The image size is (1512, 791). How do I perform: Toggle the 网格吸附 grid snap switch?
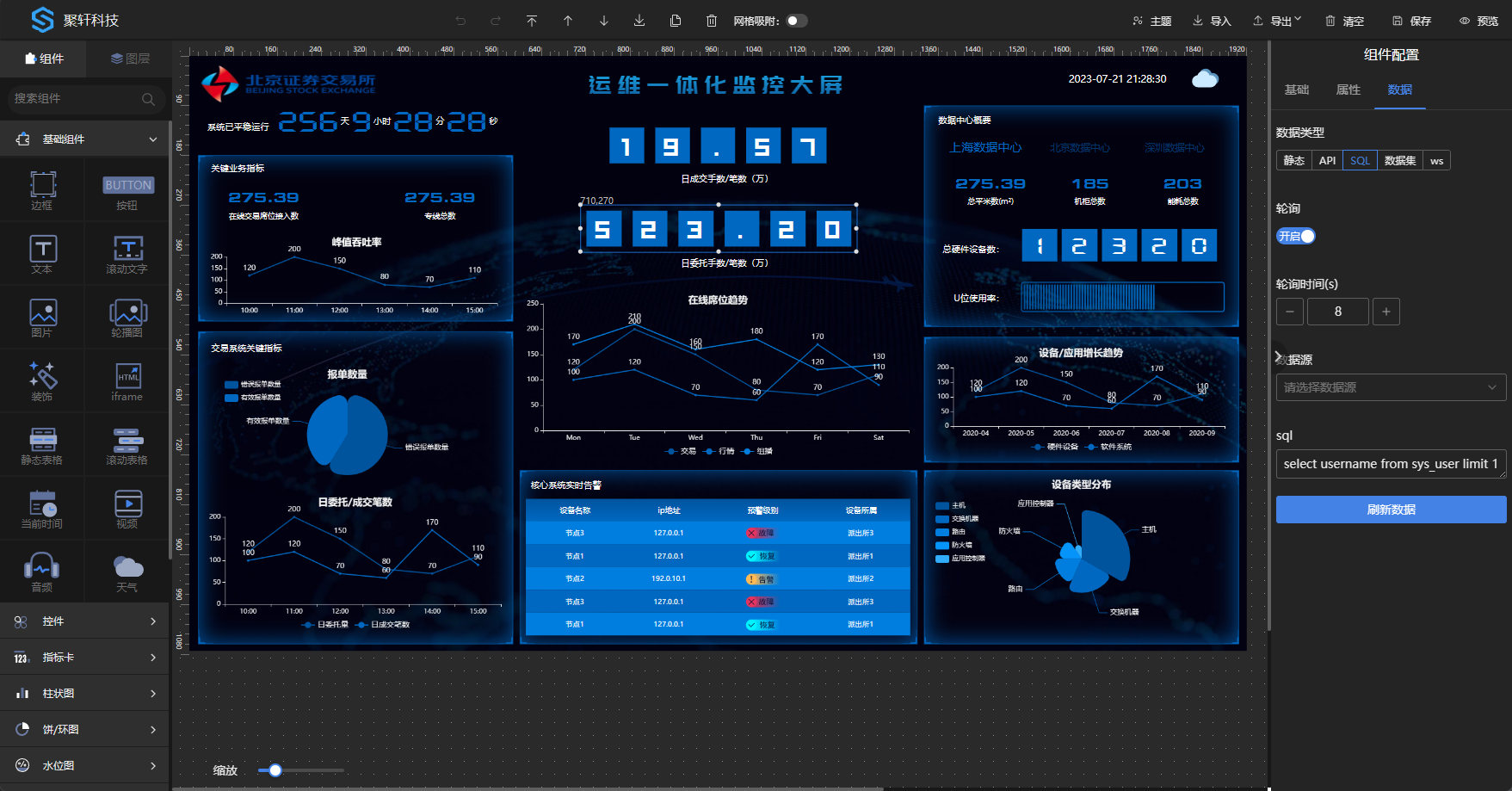click(797, 21)
